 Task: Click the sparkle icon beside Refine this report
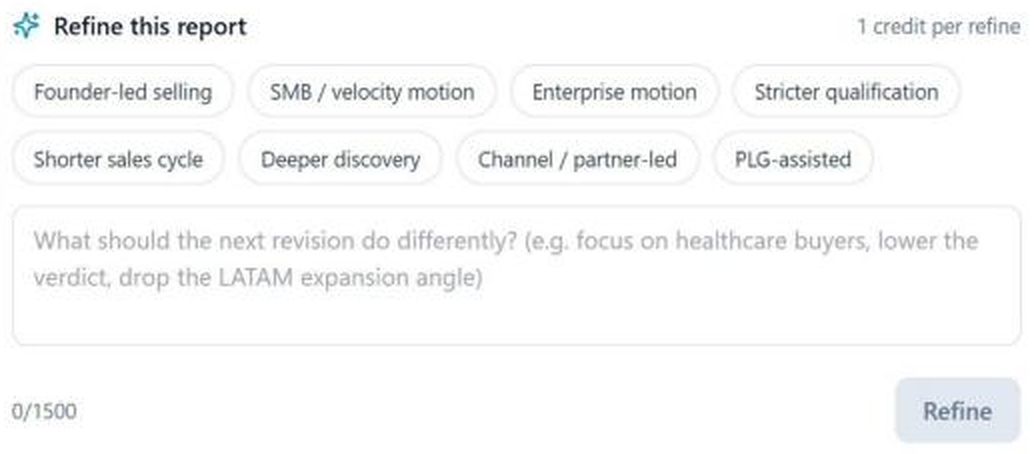click(x=26, y=26)
